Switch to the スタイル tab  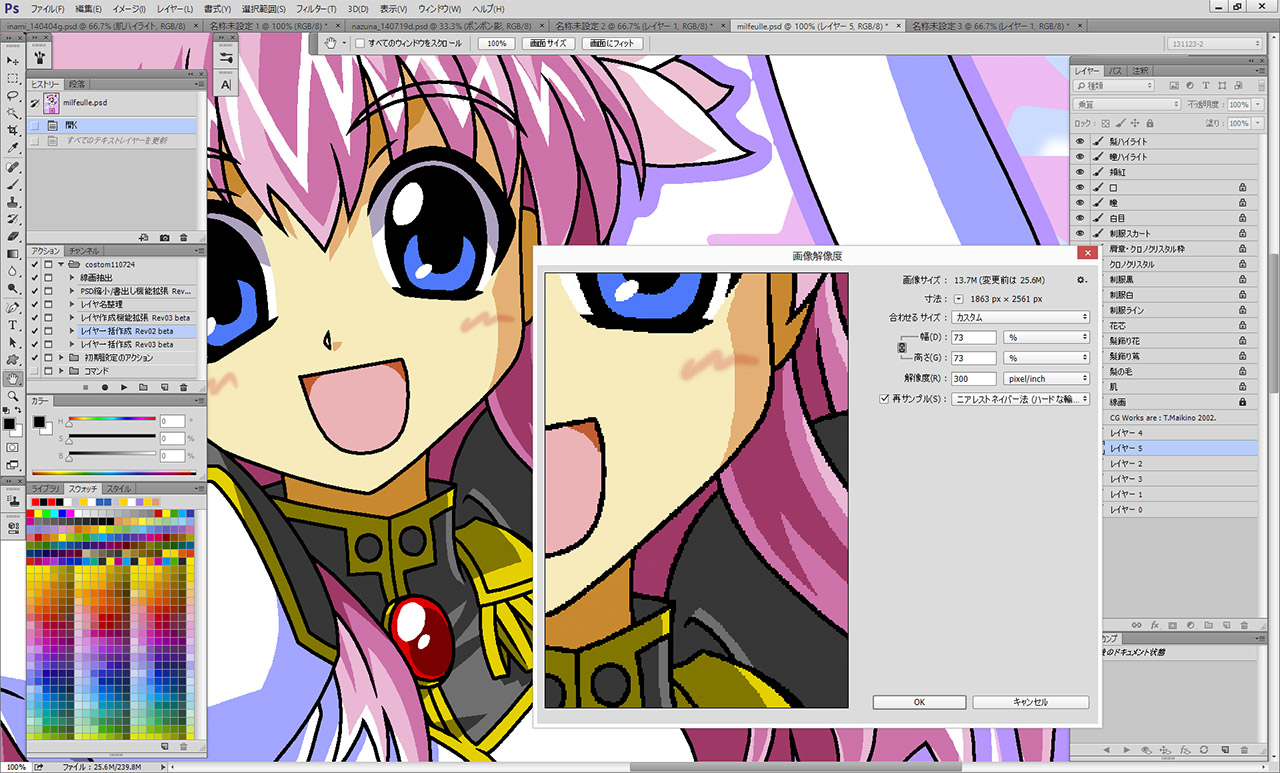click(118, 488)
